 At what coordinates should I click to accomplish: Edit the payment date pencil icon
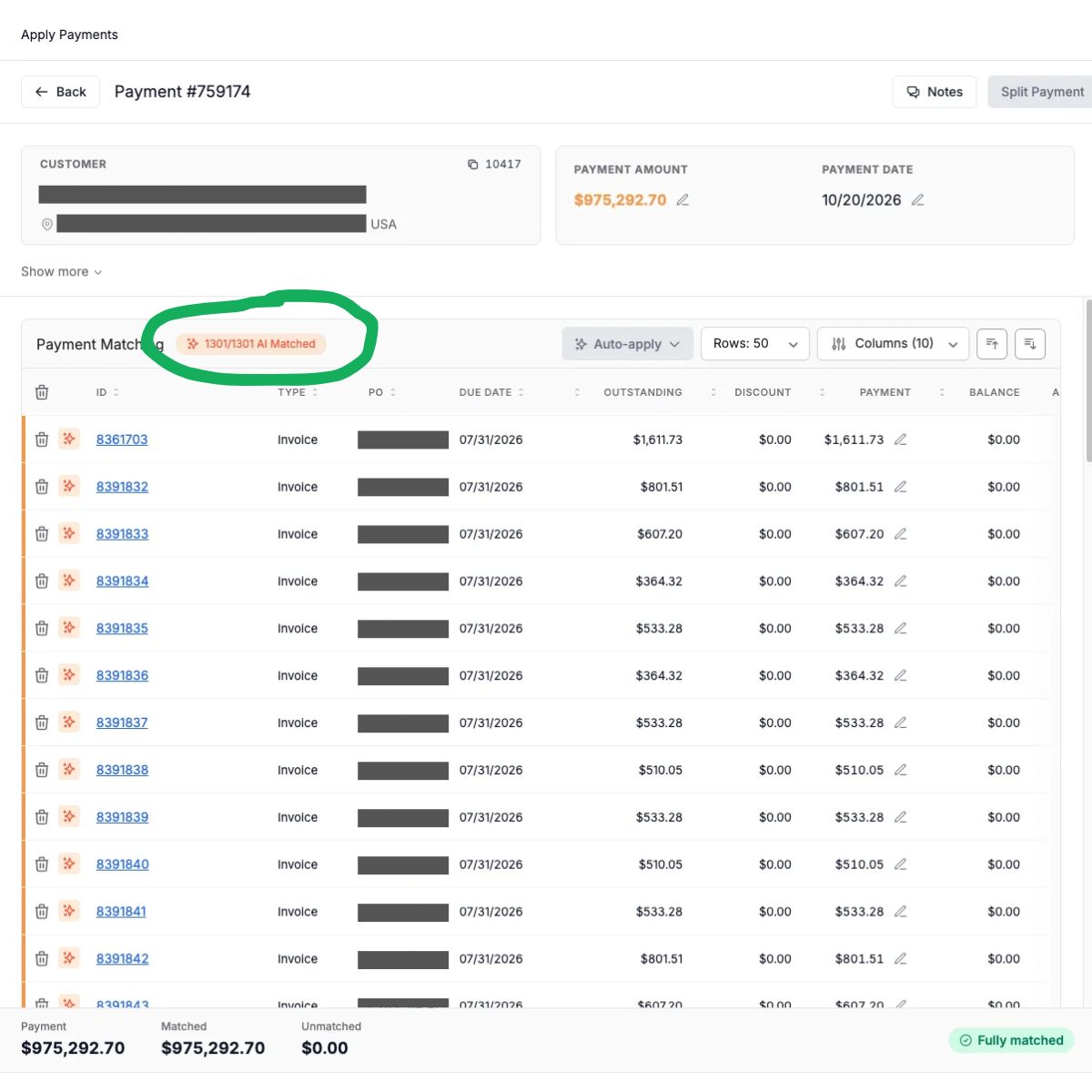point(917,200)
